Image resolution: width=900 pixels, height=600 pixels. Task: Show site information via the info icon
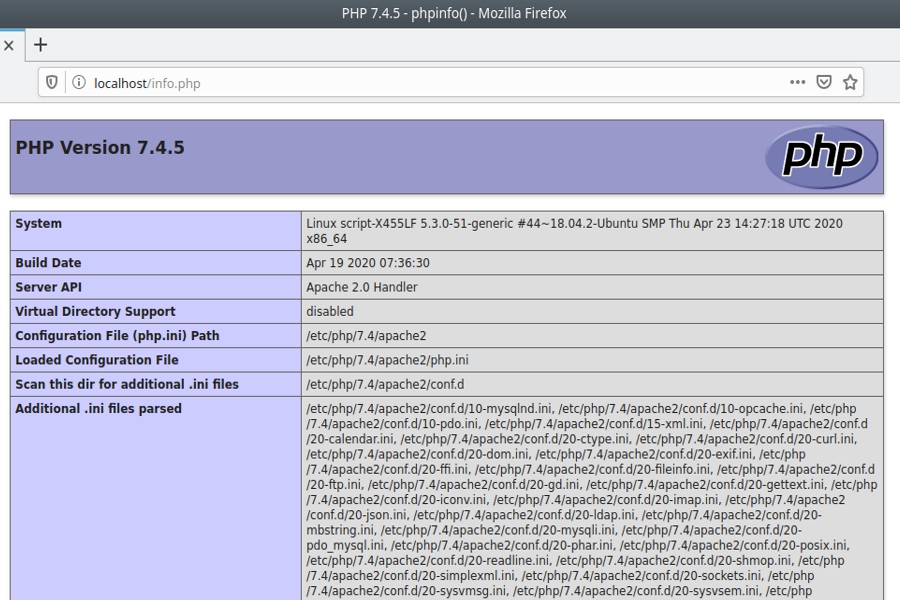click(79, 83)
